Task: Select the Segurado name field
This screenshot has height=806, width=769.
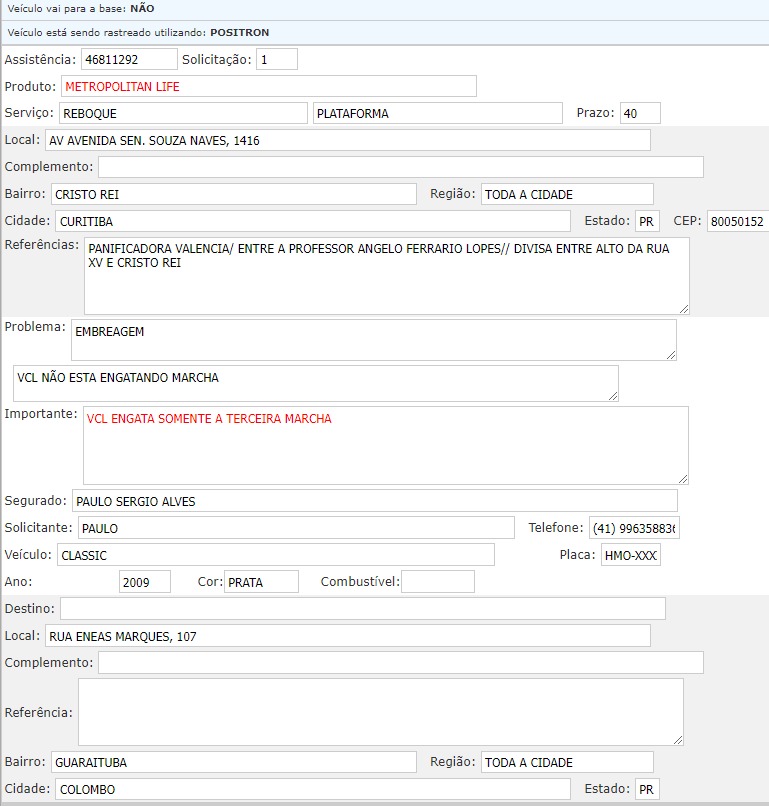Action: pos(373,501)
